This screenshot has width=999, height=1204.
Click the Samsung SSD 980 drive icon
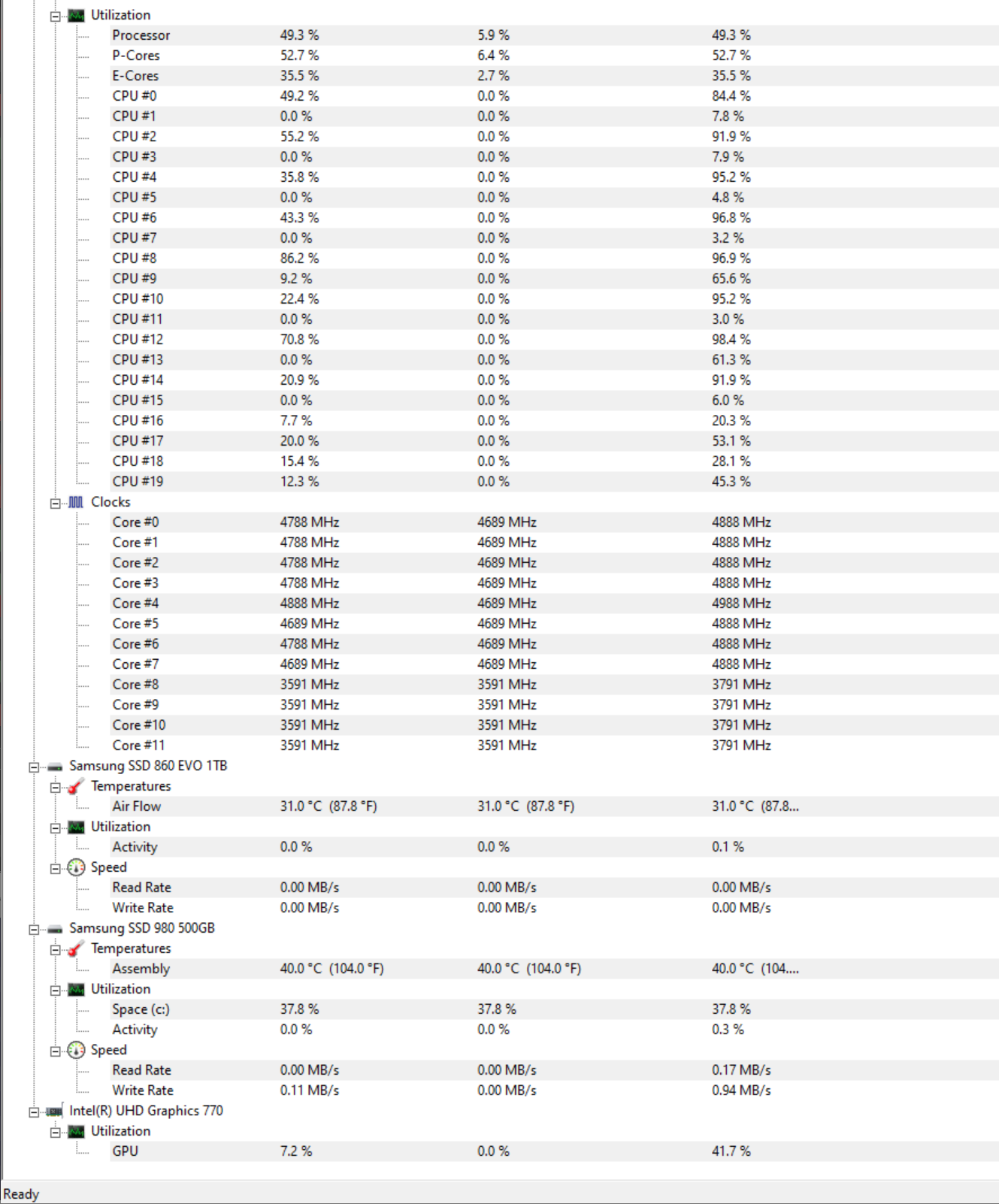point(55,929)
